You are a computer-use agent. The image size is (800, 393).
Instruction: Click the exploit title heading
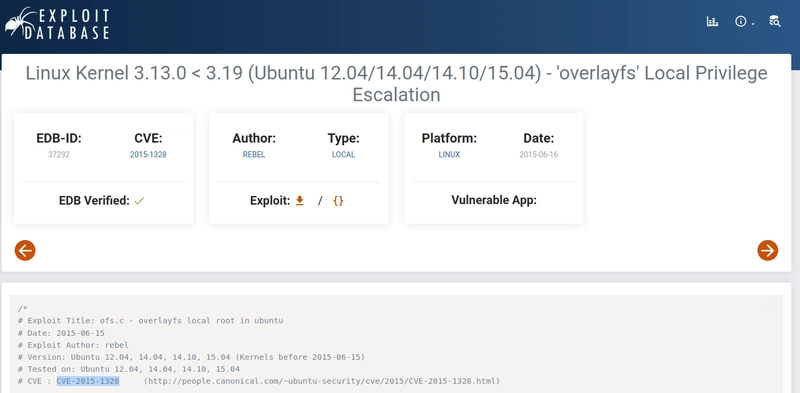point(396,84)
